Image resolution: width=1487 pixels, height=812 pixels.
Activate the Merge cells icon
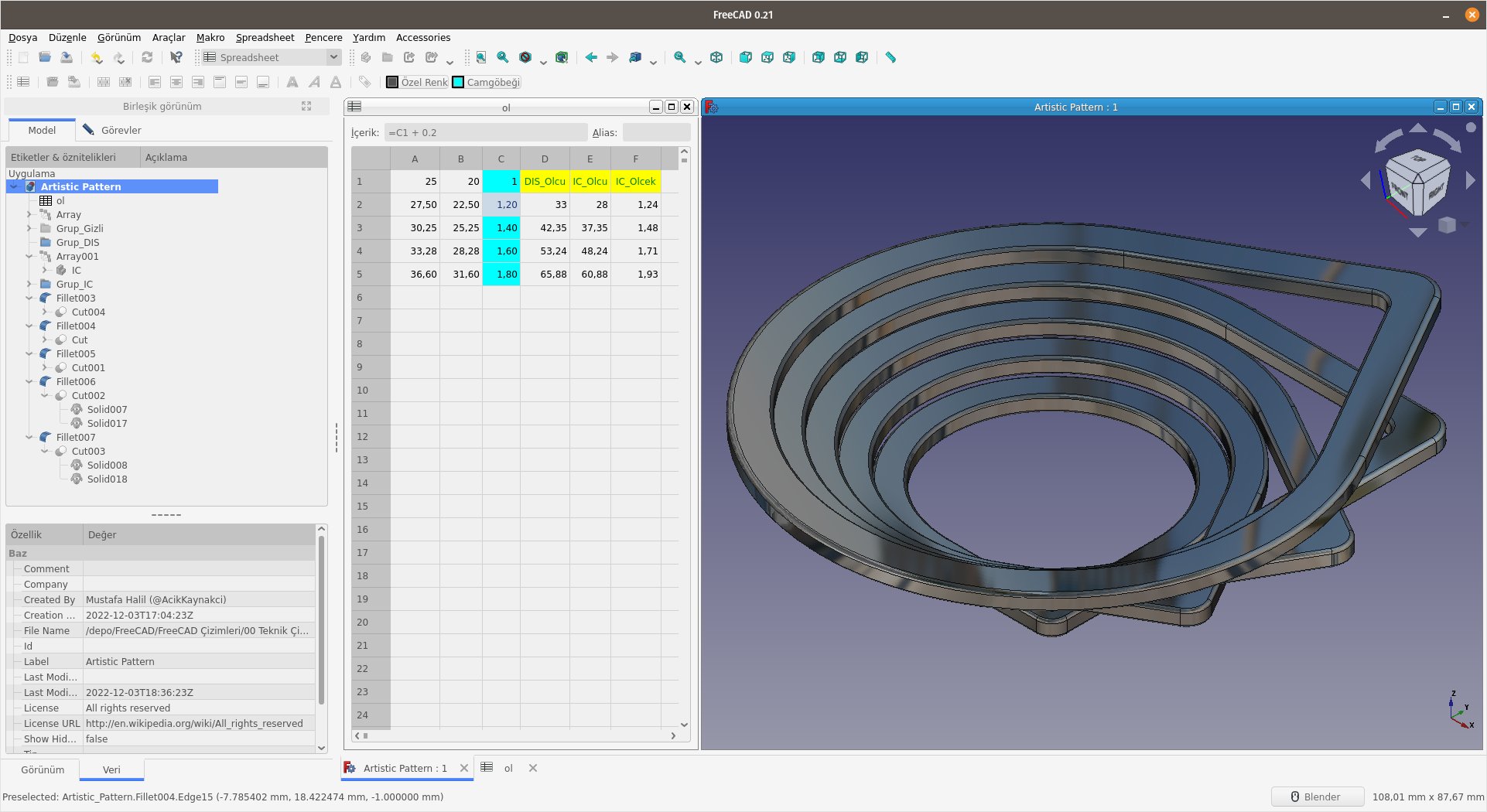[x=103, y=81]
